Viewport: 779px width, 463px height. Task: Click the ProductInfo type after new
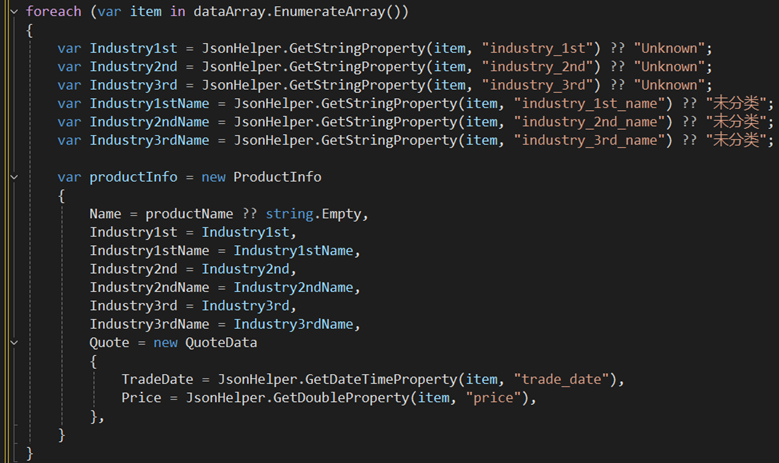tap(277, 177)
